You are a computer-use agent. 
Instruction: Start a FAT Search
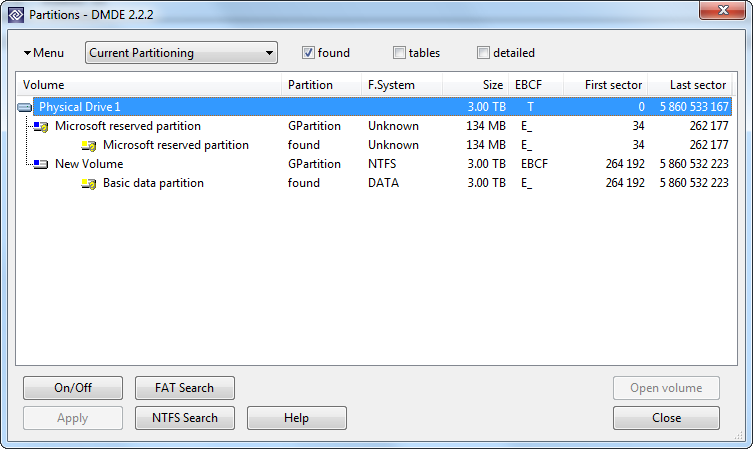tap(185, 388)
